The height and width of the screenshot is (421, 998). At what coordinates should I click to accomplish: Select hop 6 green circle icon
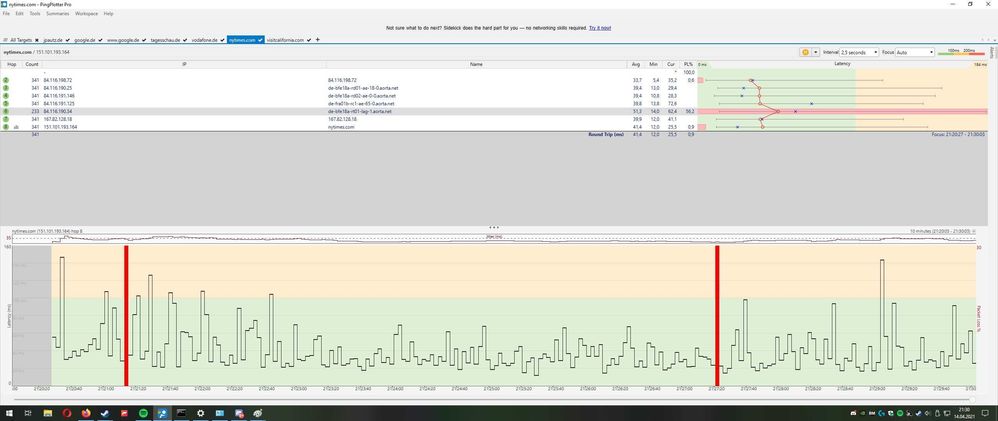6,111
